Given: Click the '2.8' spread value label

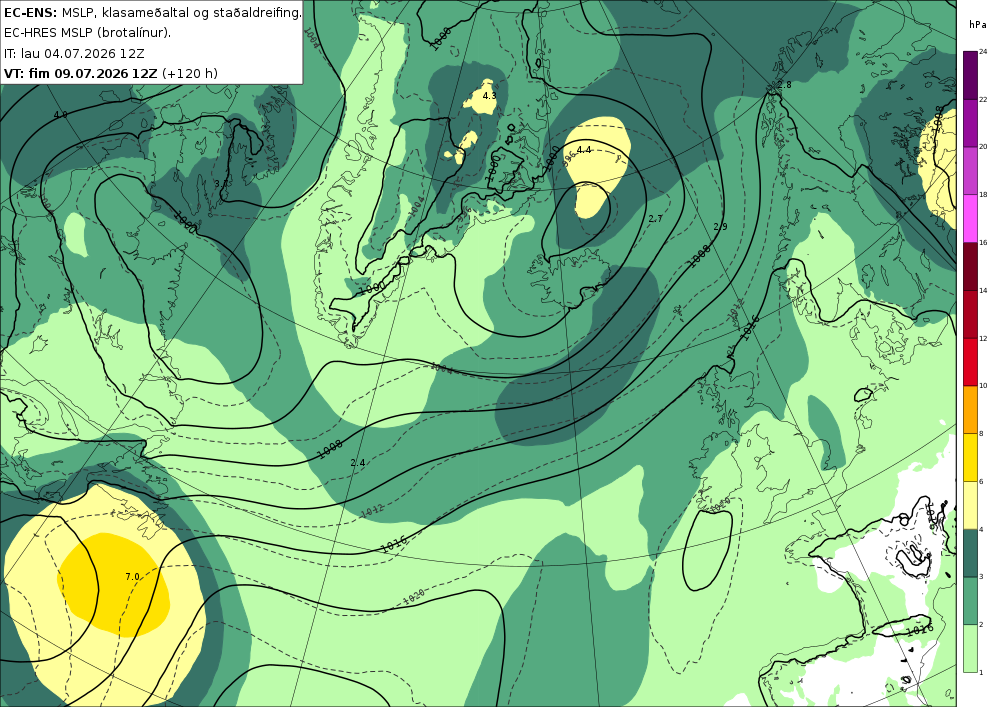Looking at the screenshot, I should pyautogui.click(x=784, y=84).
